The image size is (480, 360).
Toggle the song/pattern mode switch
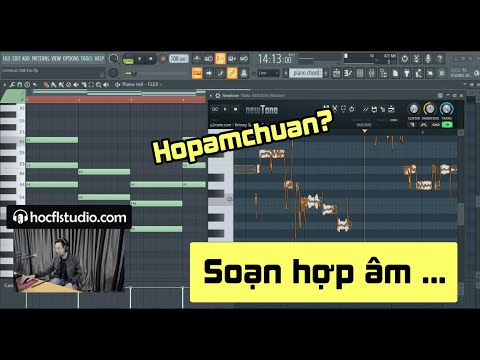(x=128, y=59)
